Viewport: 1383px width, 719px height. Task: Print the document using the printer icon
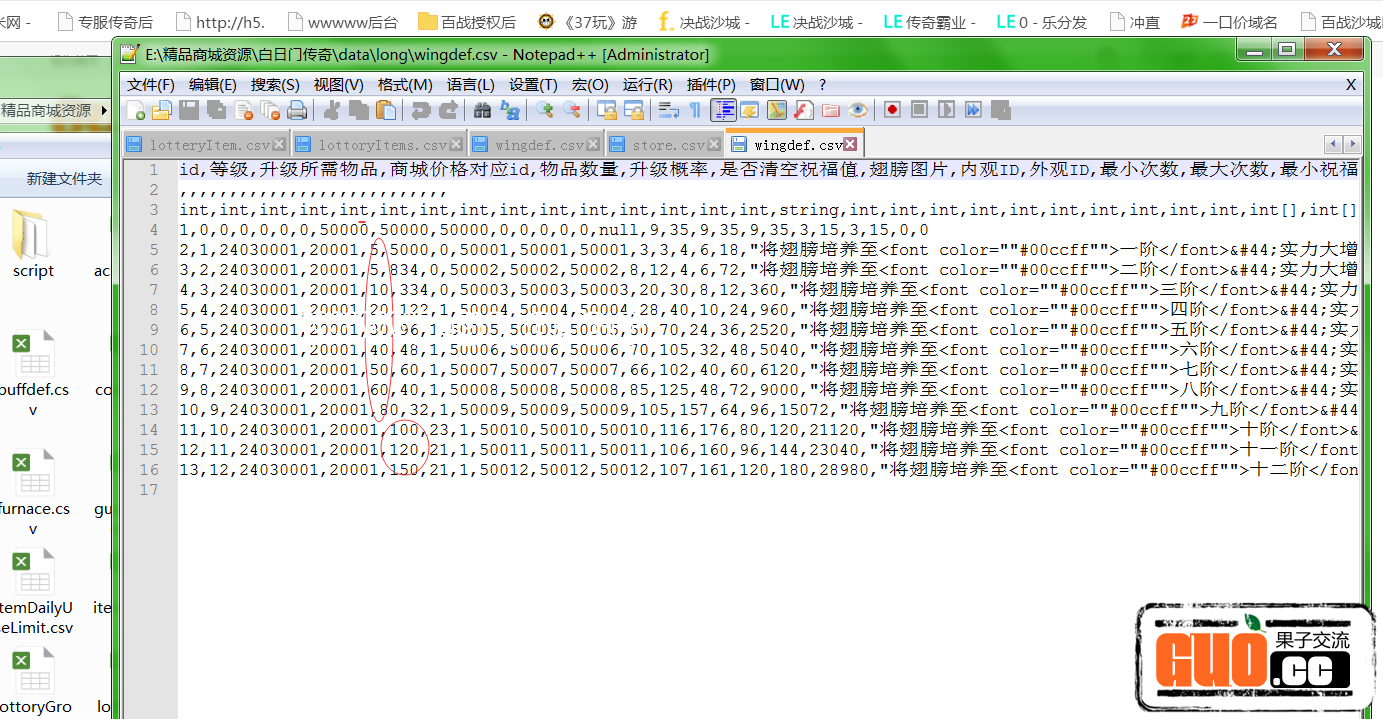[296, 110]
